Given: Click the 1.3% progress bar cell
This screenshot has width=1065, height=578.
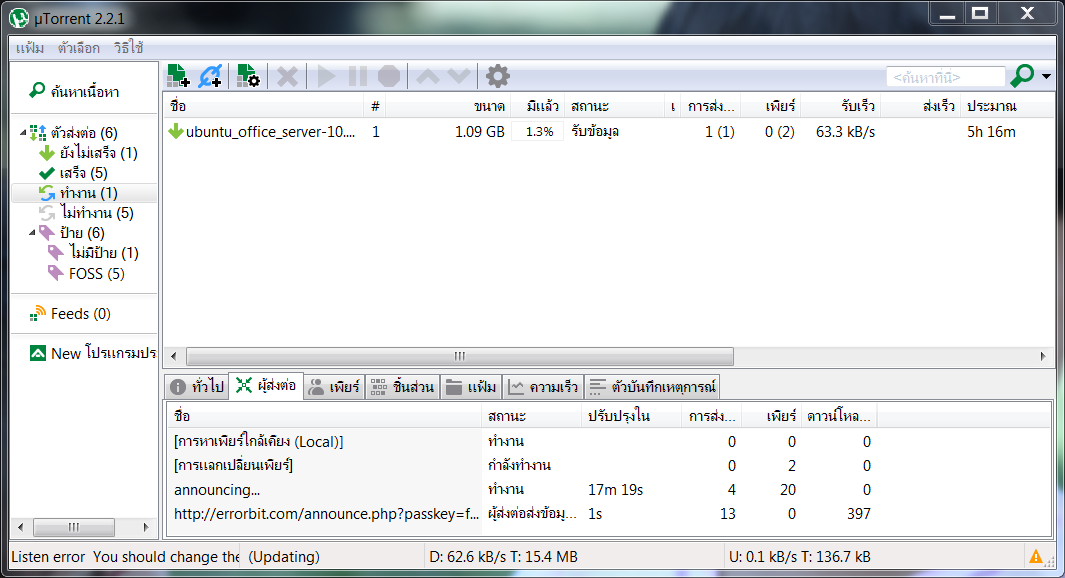Looking at the screenshot, I should pyautogui.click(x=539, y=132).
